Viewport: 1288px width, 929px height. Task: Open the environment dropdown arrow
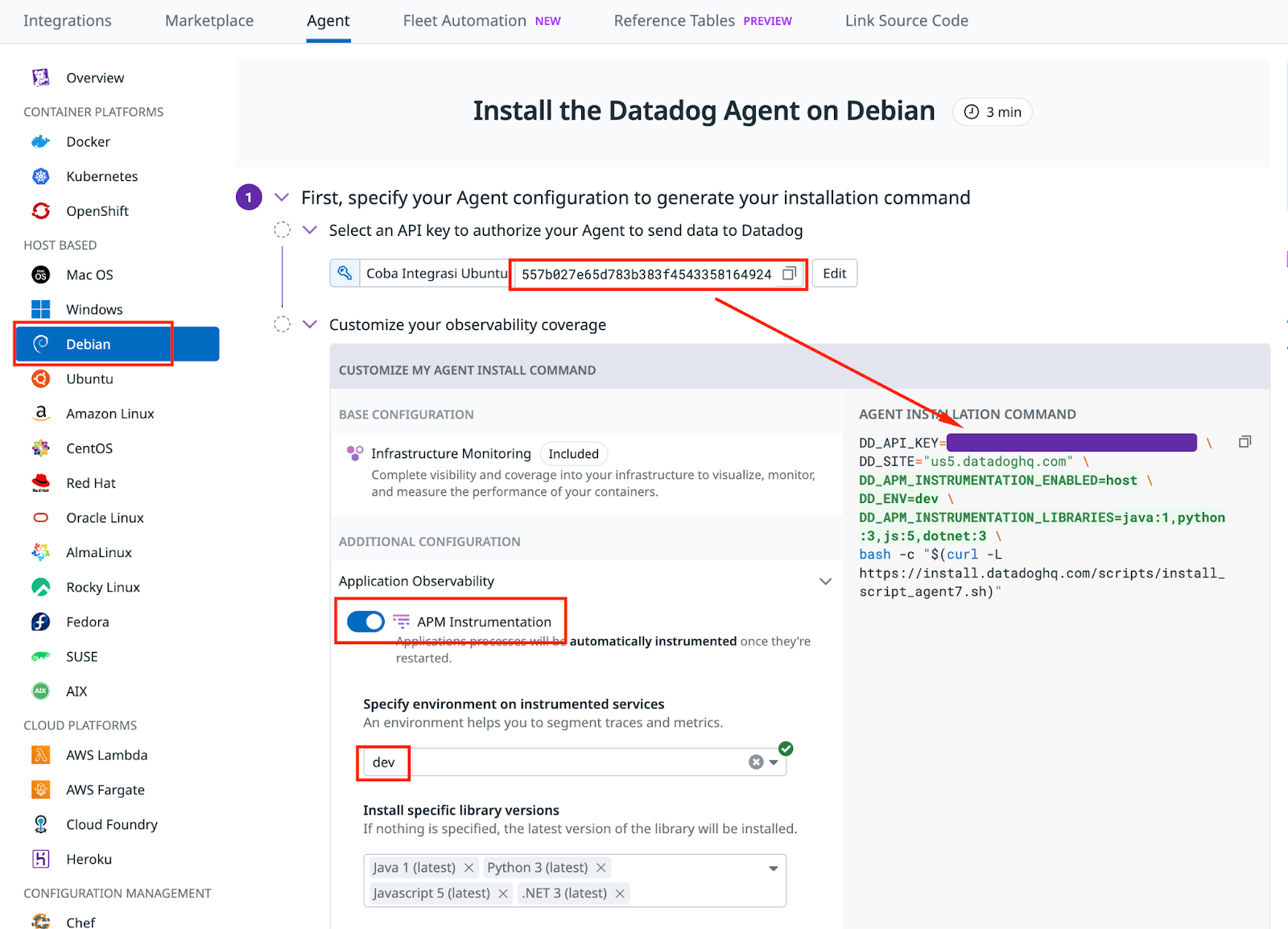[x=774, y=762]
